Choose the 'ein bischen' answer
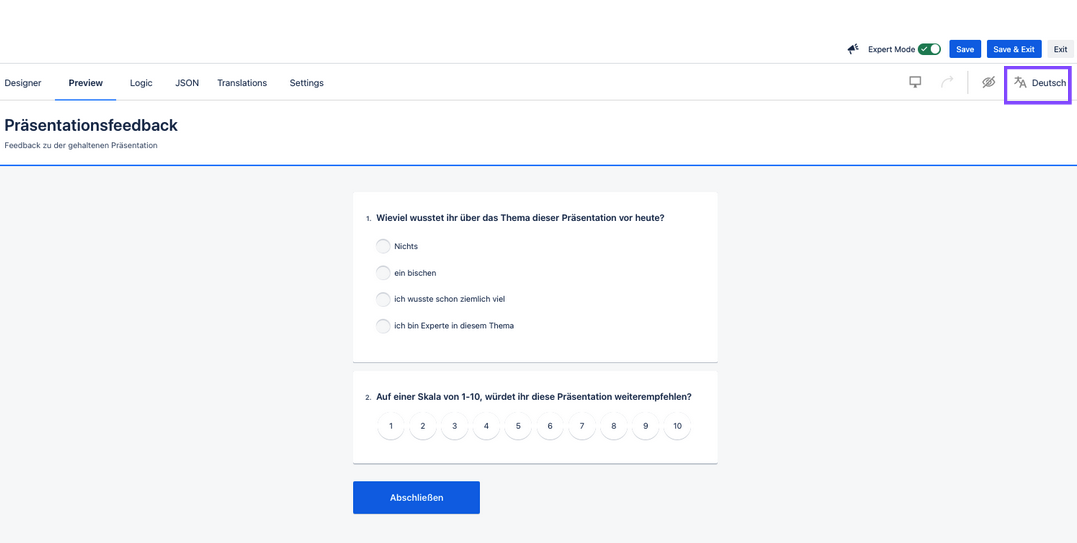1077x543 pixels. [383, 273]
